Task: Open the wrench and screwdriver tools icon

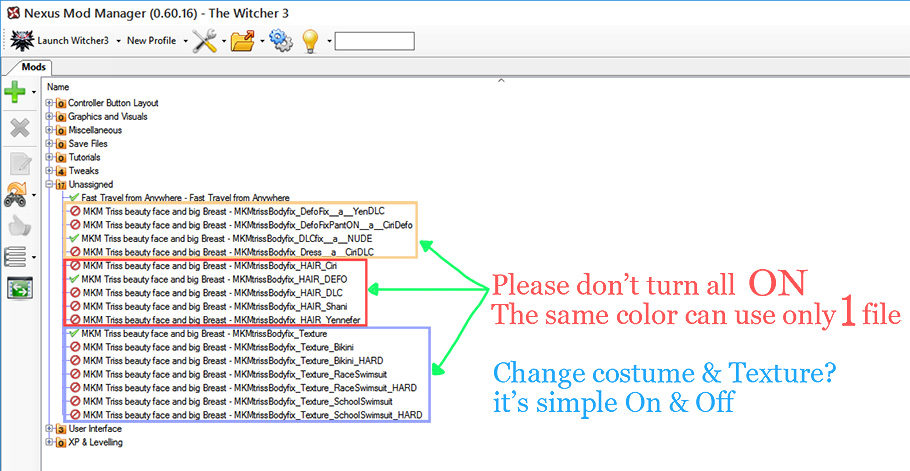Action: coord(204,41)
